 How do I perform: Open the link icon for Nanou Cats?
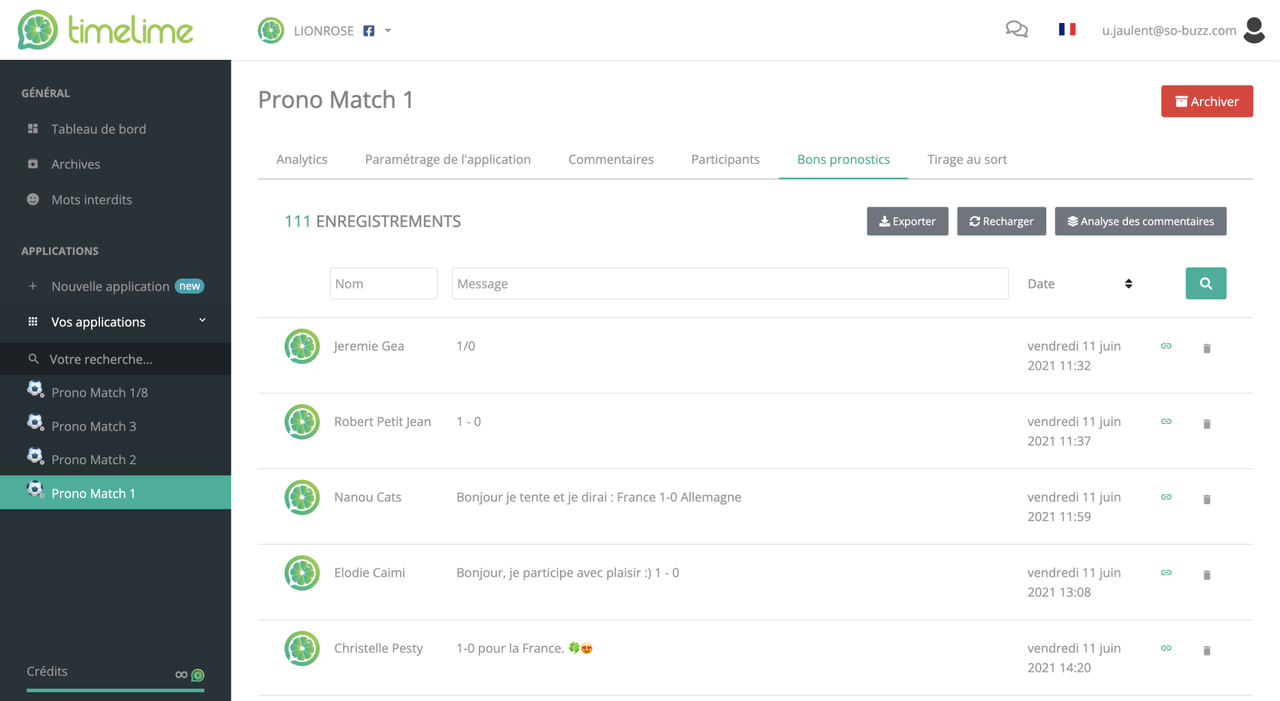1166,497
